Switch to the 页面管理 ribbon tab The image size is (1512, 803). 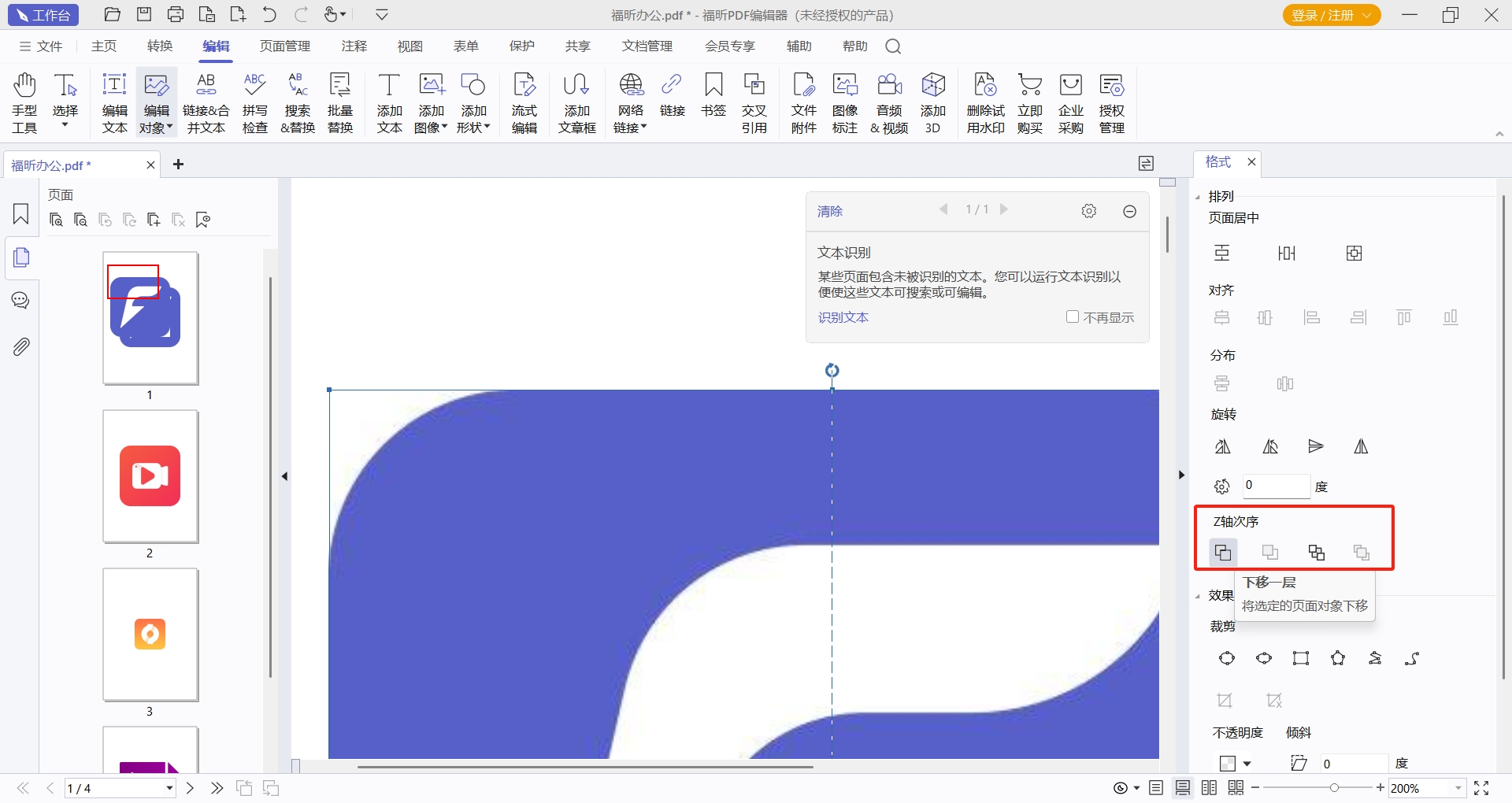[285, 46]
